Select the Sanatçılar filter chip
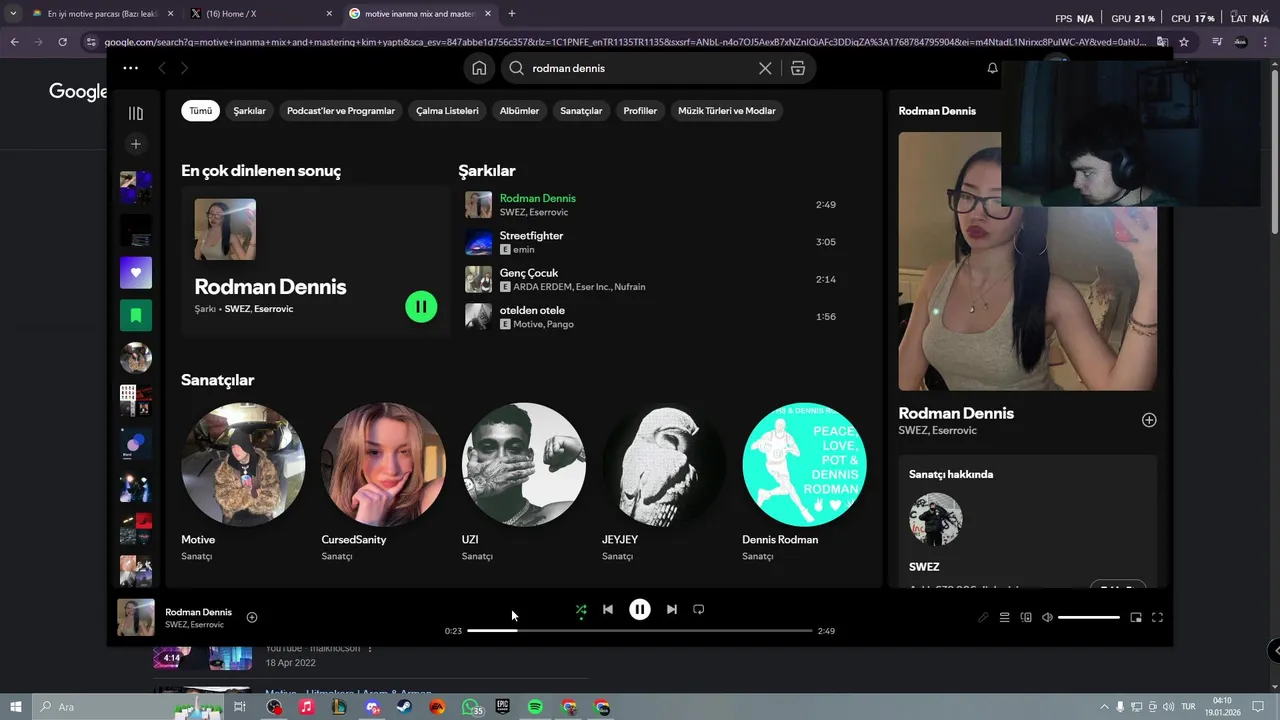Viewport: 1280px width, 720px height. 581,111
